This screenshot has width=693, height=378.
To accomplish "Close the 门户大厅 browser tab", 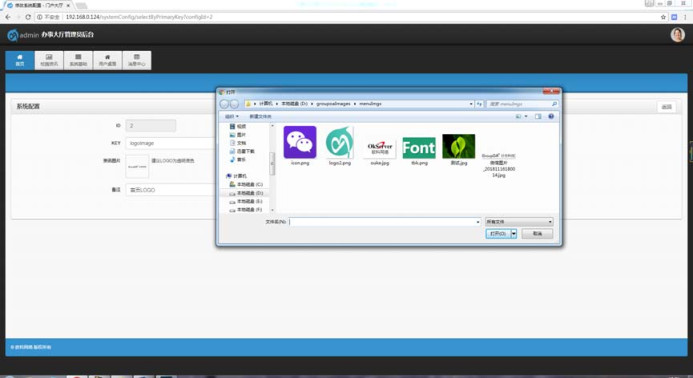I will [69, 5].
